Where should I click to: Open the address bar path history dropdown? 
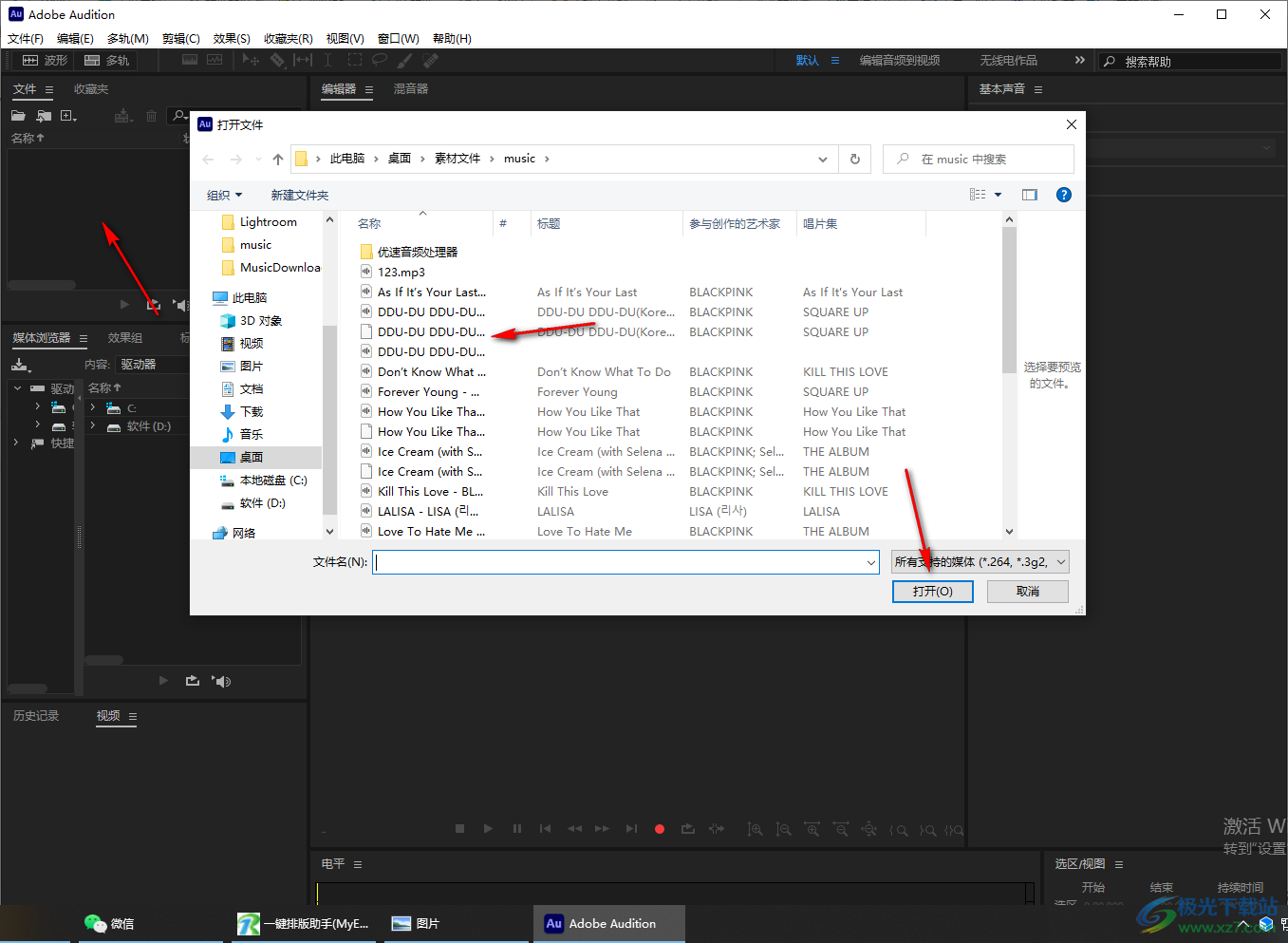click(x=822, y=159)
